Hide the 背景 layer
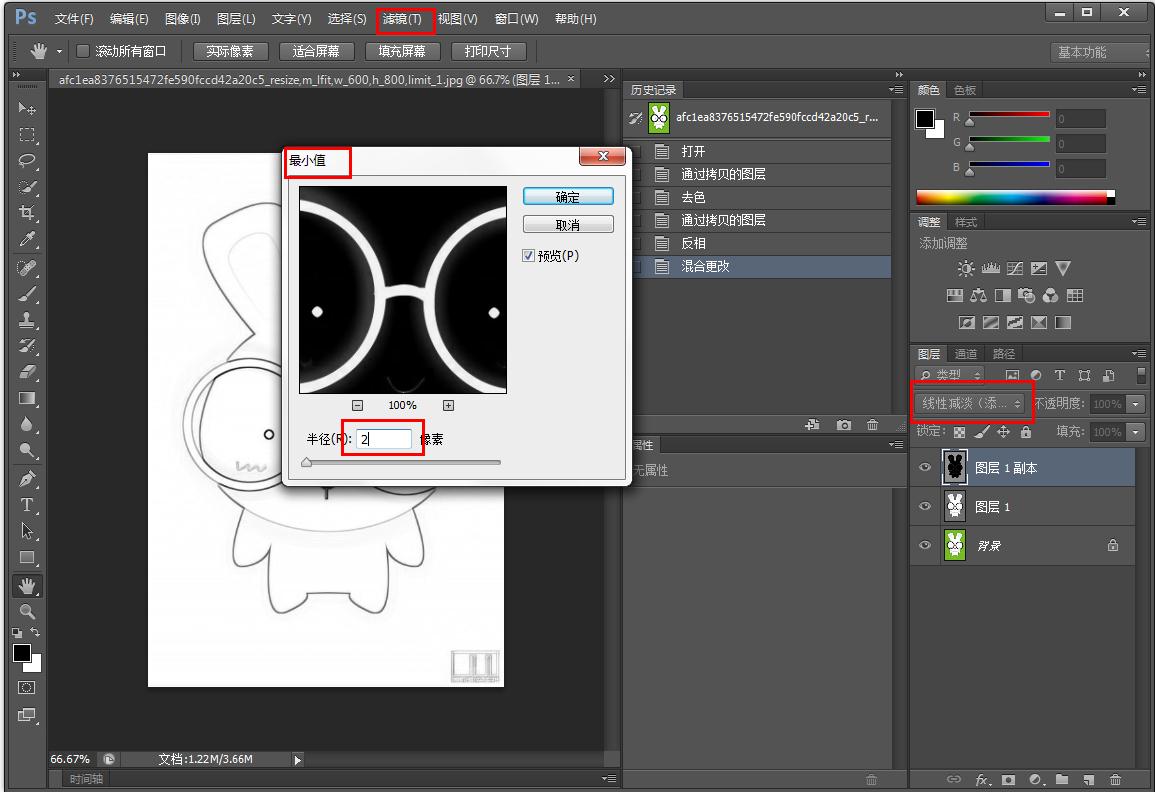Image resolution: width=1155 pixels, height=792 pixels. pyautogui.click(x=924, y=545)
